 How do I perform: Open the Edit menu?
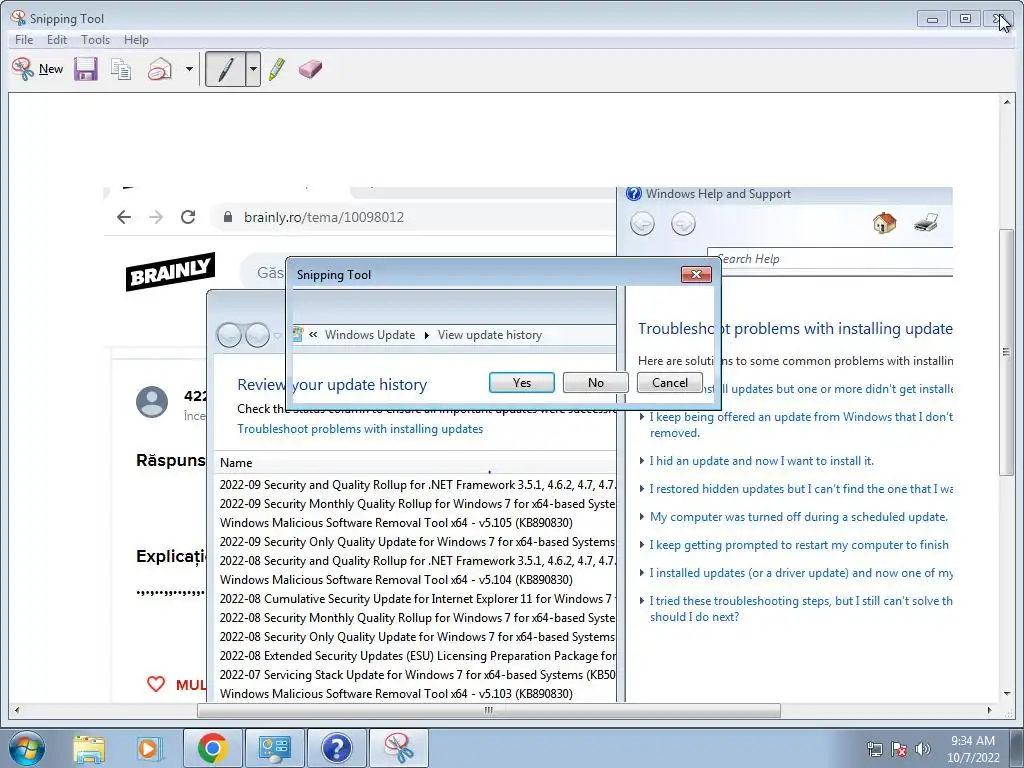(57, 40)
